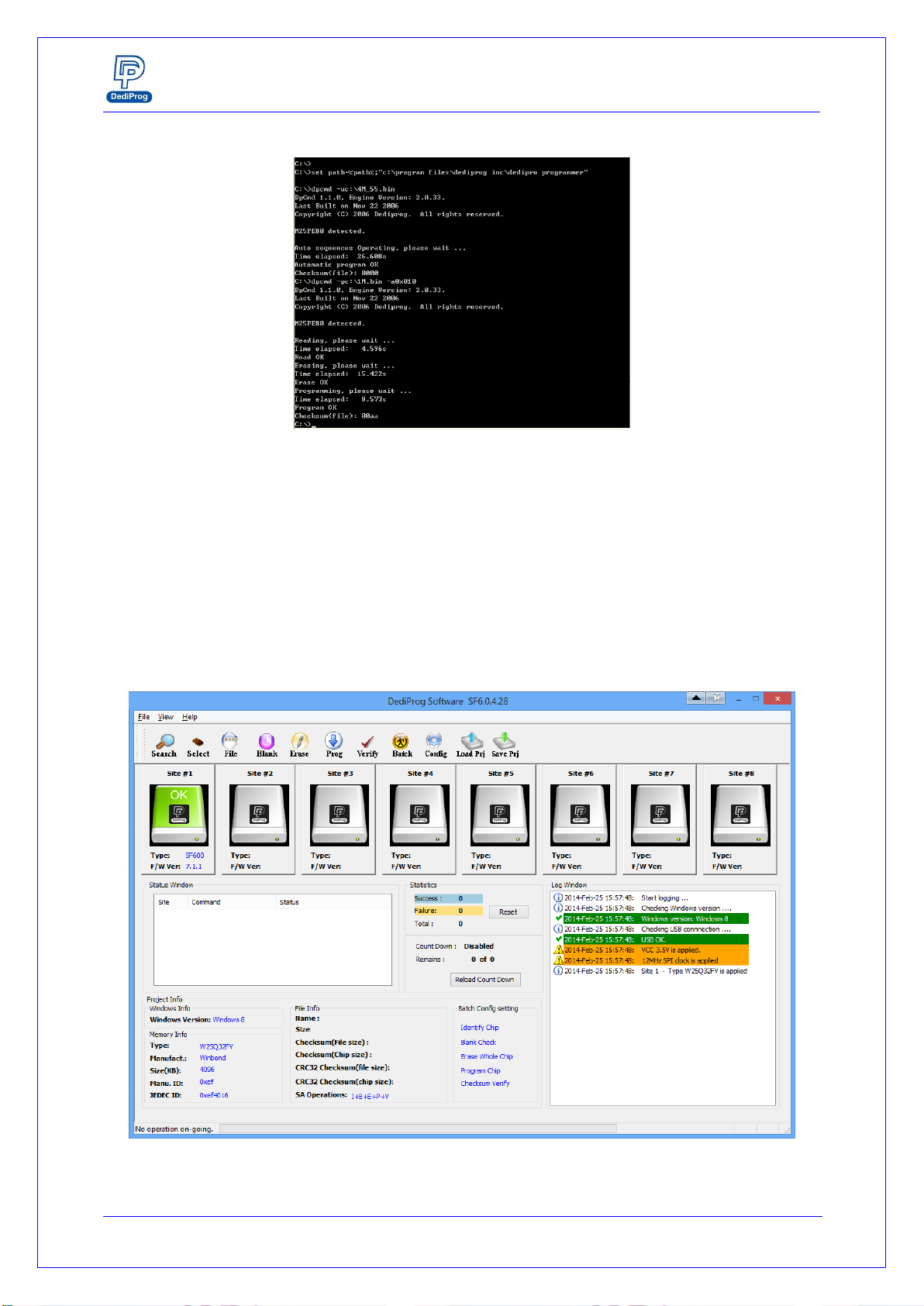
Task: Click the progress bar in the status bar
Action: coord(419,1129)
